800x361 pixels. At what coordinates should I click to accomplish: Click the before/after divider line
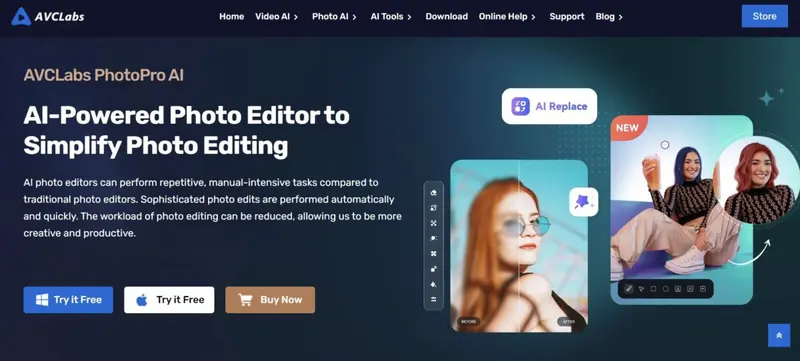click(518, 246)
